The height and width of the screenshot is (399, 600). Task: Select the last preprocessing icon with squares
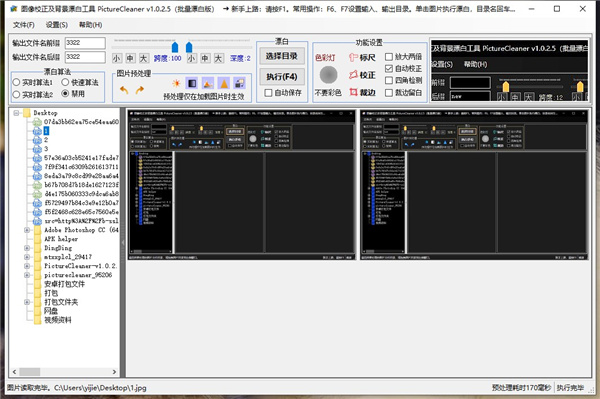(x=240, y=83)
